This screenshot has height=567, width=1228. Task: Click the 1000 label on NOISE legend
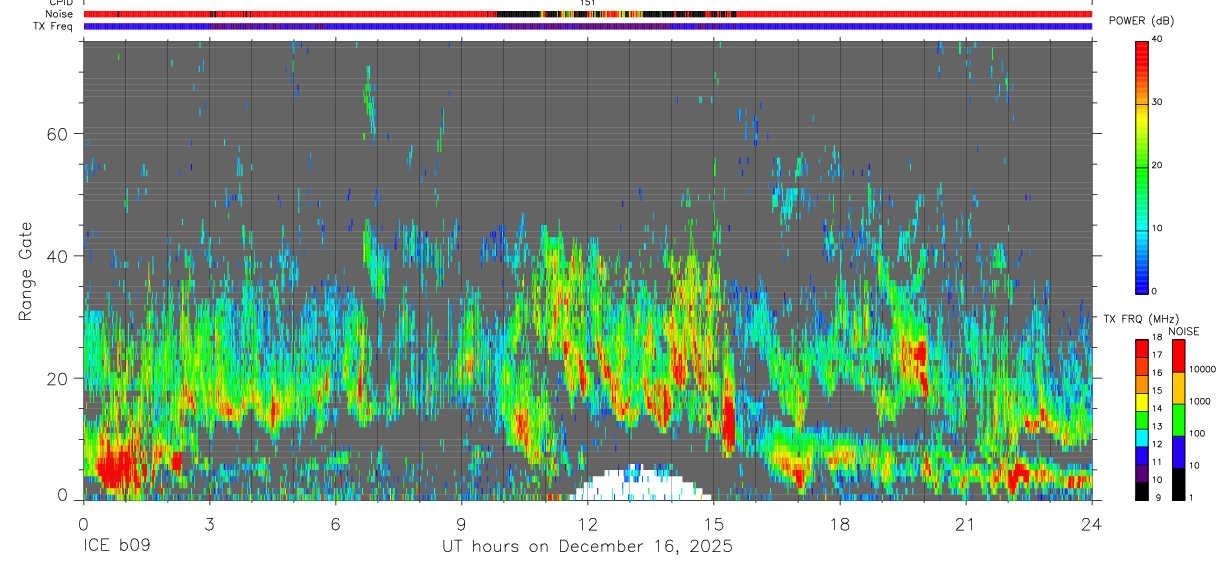coord(1200,401)
